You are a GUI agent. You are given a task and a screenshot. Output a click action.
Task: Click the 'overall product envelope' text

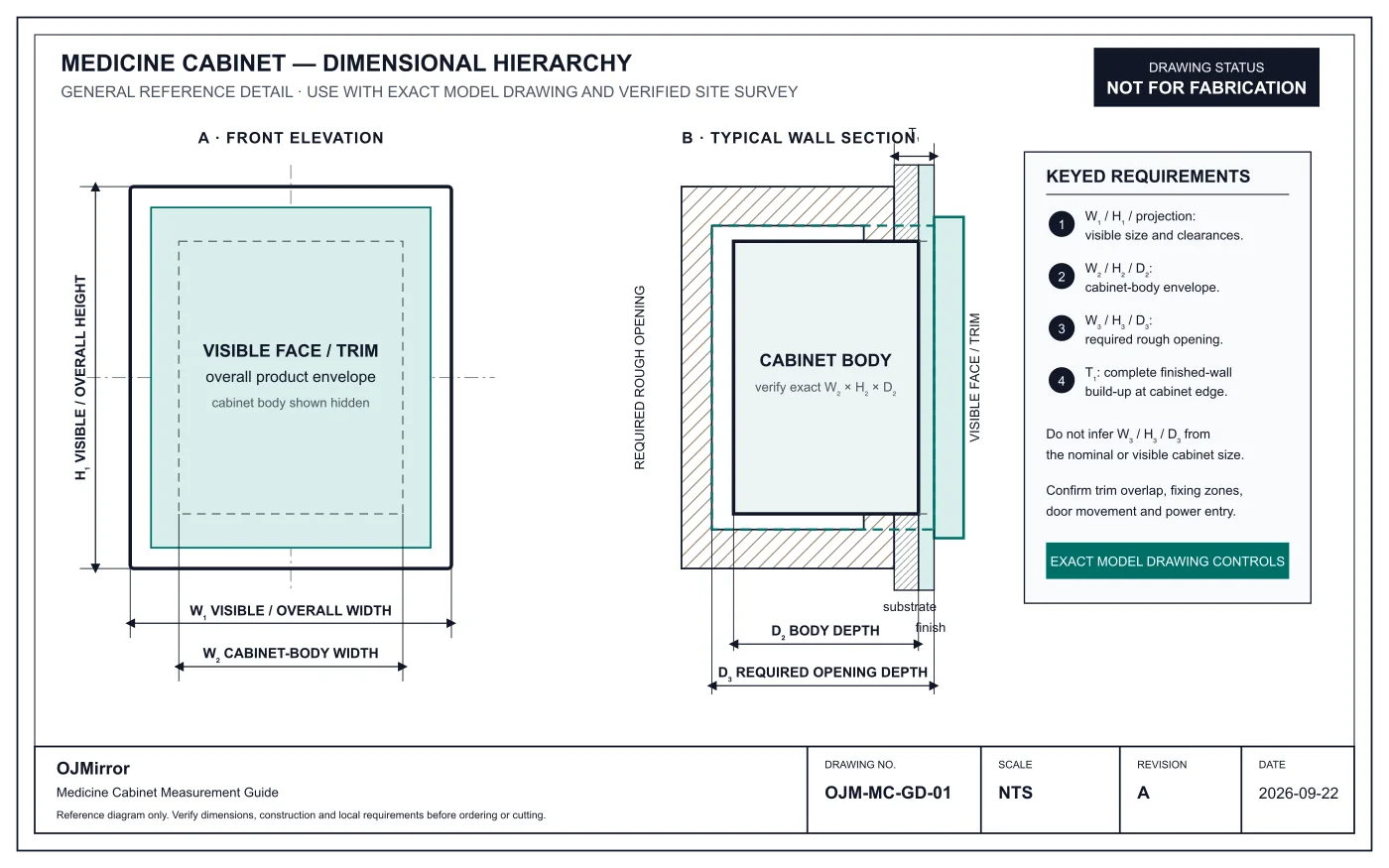point(291,377)
